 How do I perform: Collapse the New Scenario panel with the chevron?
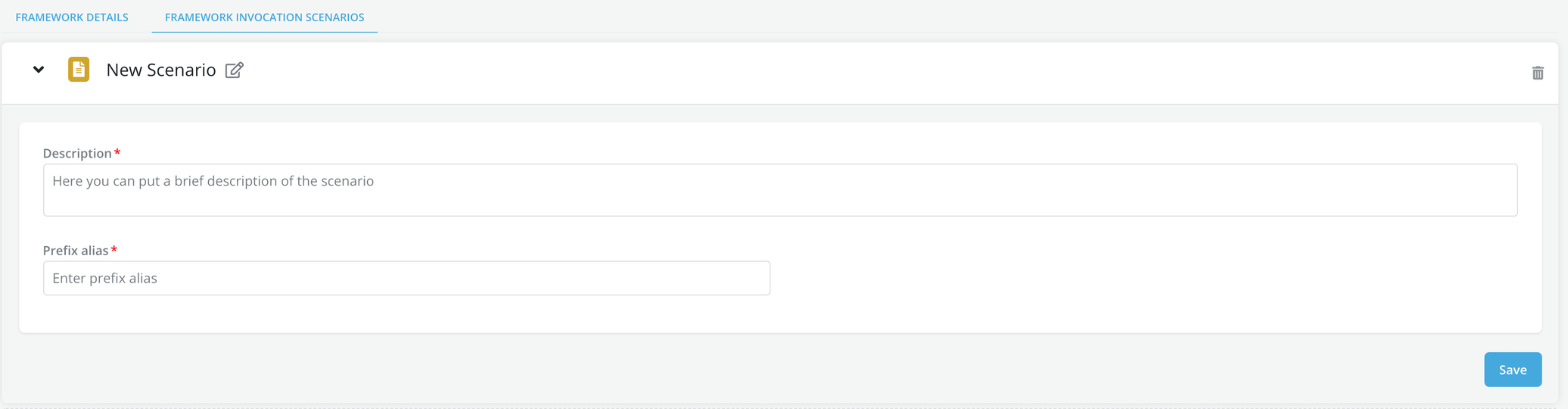pyautogui.click(x=39, y=70)
